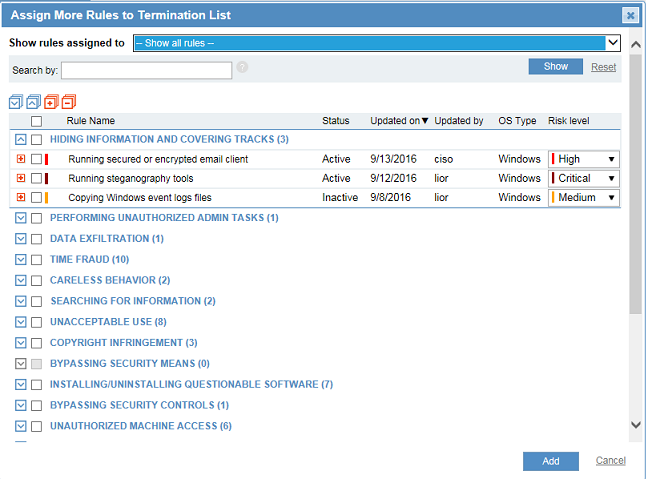
Task: Expand the TIME FRAUD category
Action: [21, 260]
